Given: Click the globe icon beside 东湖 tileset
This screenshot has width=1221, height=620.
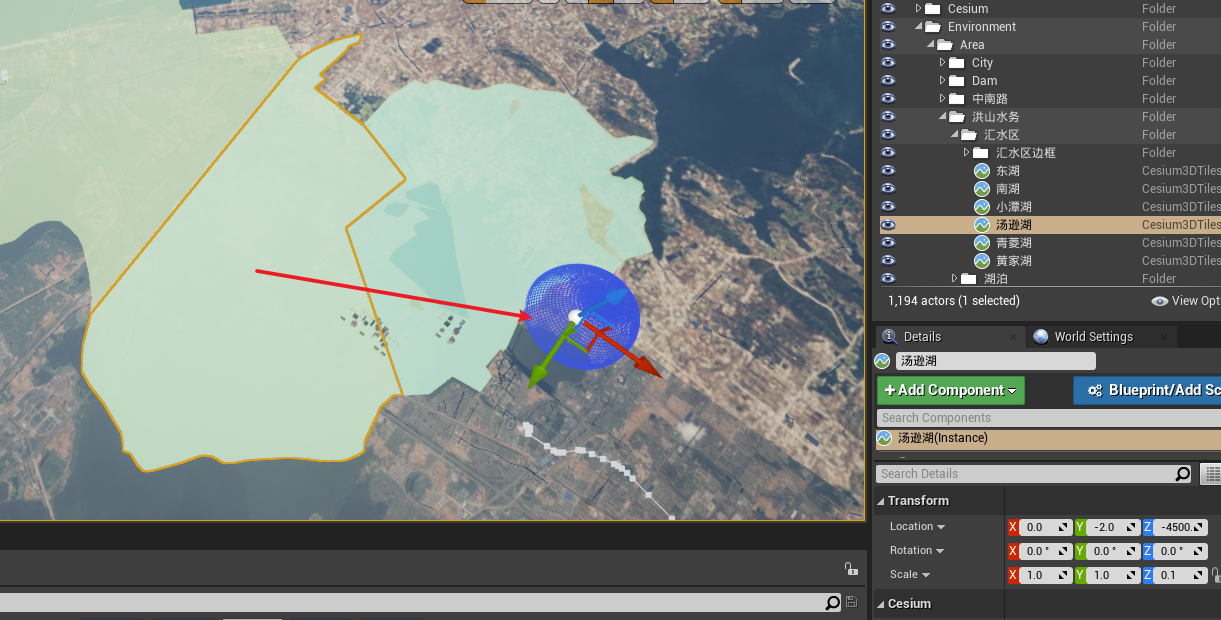Looking at the screenshot, I should click(981, 170).
